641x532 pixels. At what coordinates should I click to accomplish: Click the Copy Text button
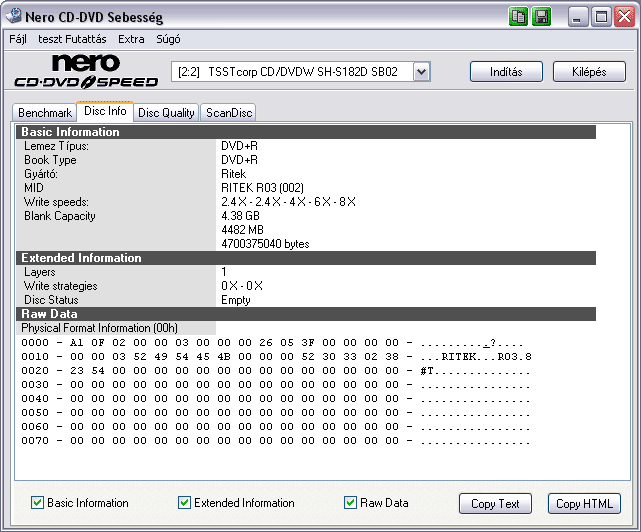click(495, 503)
